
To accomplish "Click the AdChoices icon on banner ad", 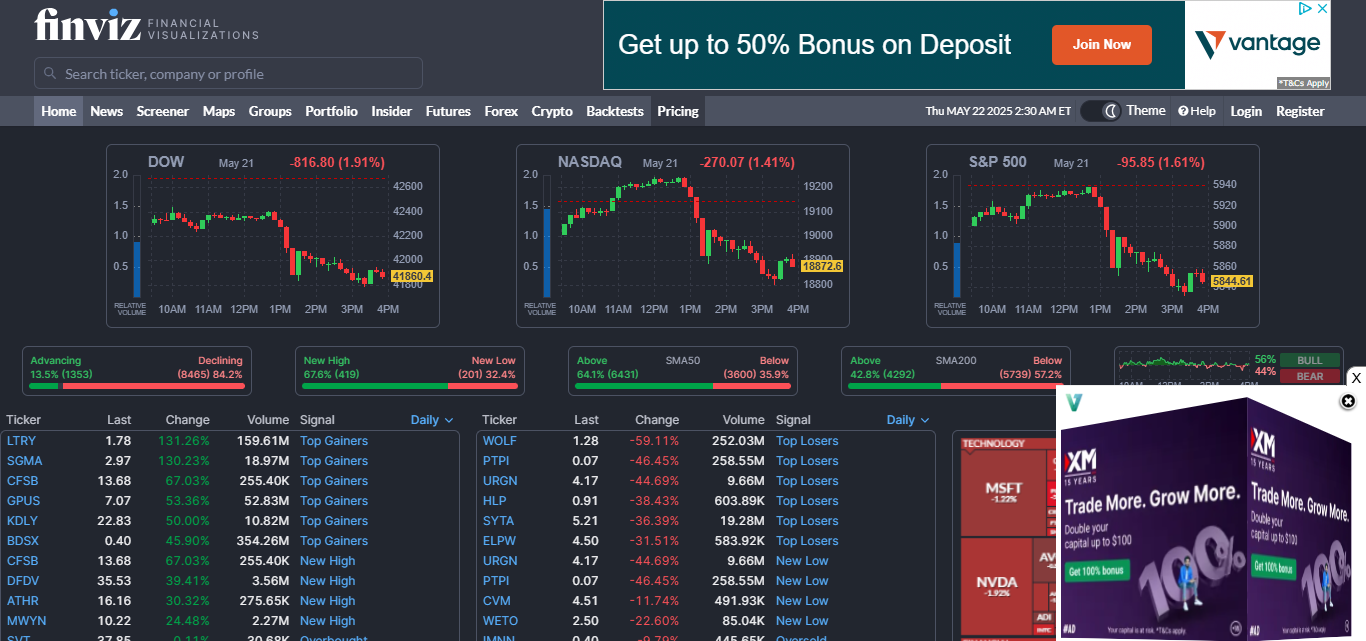I will pos(1305,9).
